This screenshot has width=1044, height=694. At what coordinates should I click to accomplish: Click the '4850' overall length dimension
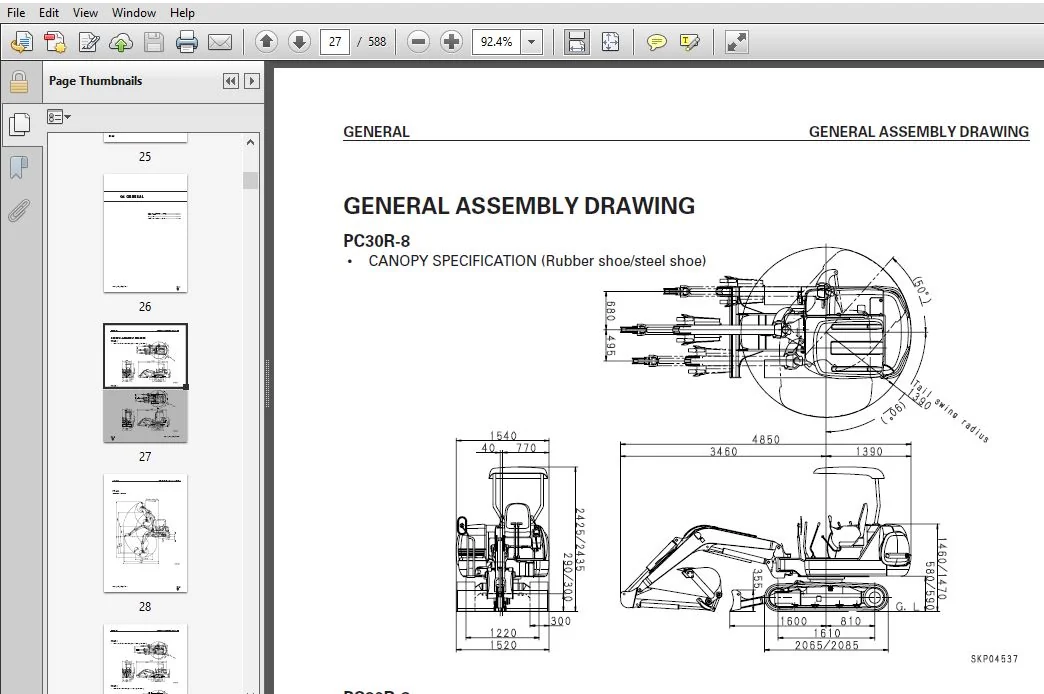pyautogui.click(x=766, y=440)
